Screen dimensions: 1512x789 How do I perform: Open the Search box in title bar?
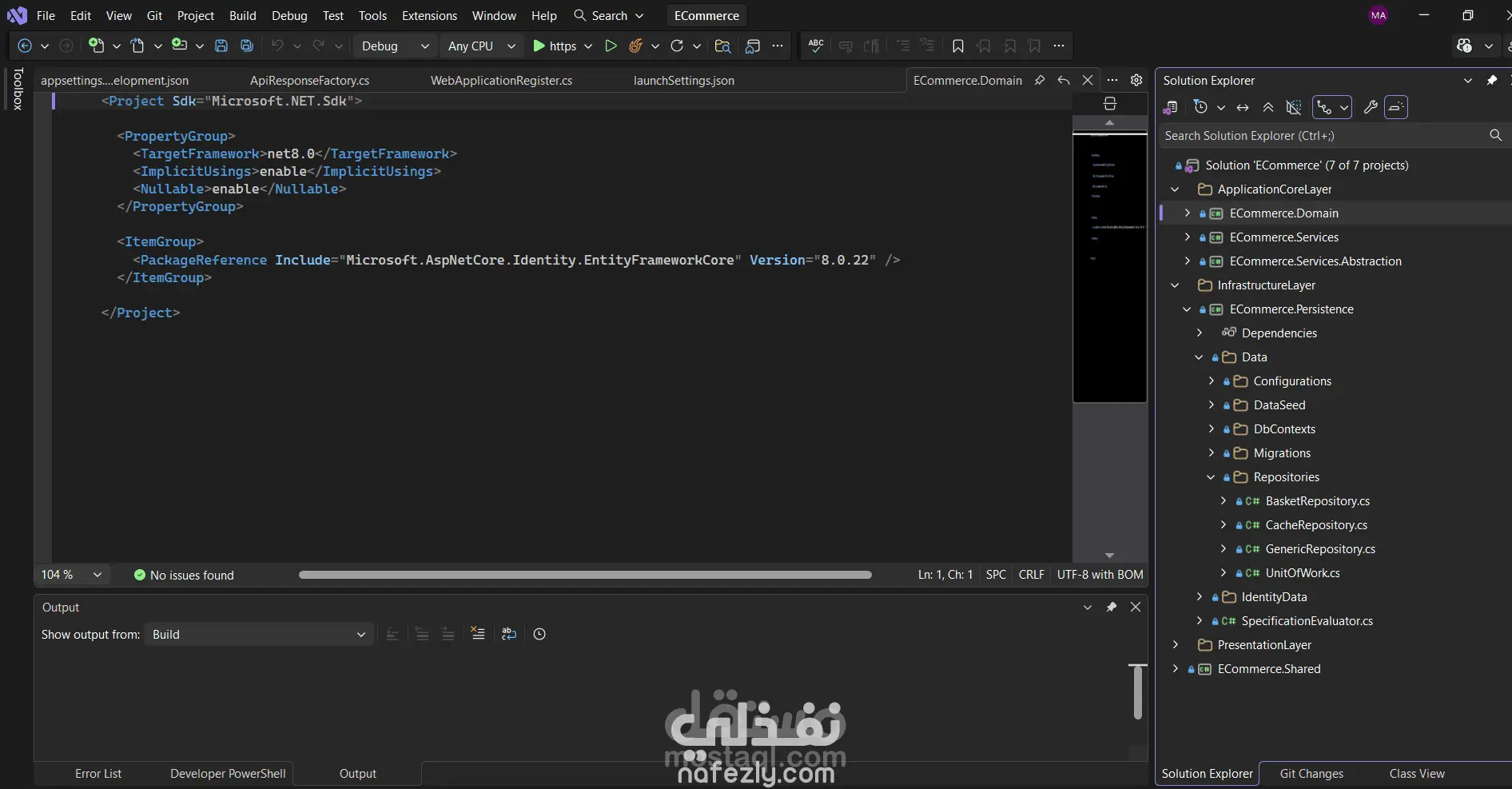[x=609, y=15]
